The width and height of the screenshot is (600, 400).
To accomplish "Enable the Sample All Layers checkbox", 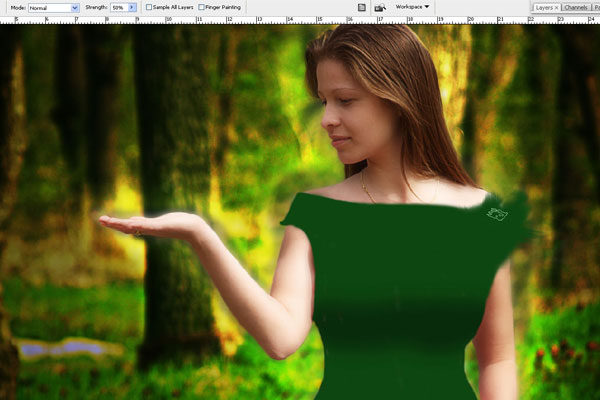I will pyautogui.click(x=150, y=7).
